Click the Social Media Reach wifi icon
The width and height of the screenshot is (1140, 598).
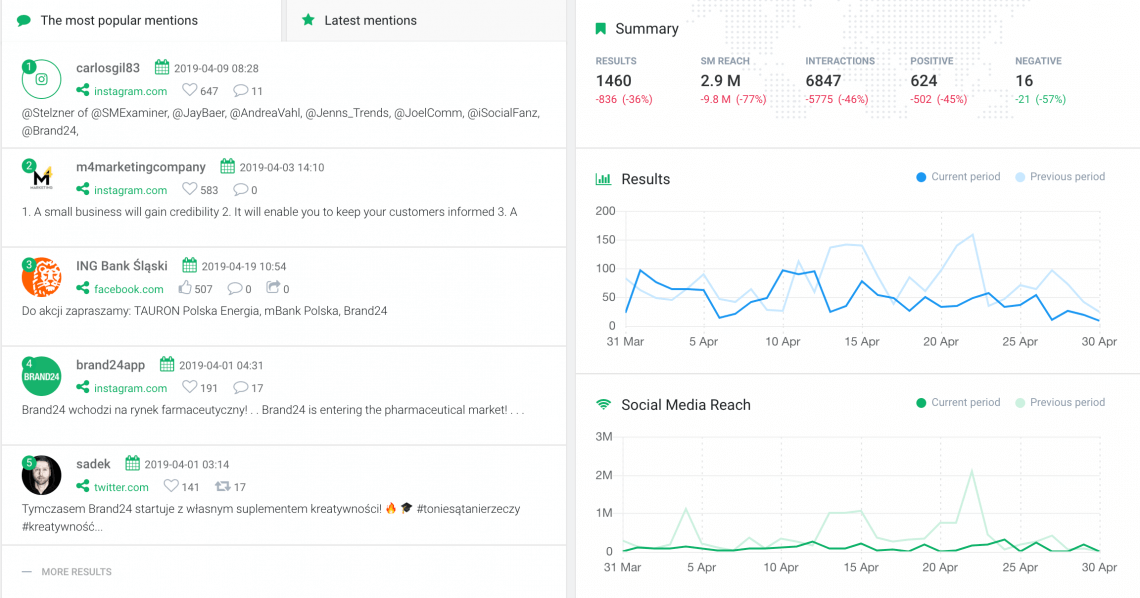603,405
